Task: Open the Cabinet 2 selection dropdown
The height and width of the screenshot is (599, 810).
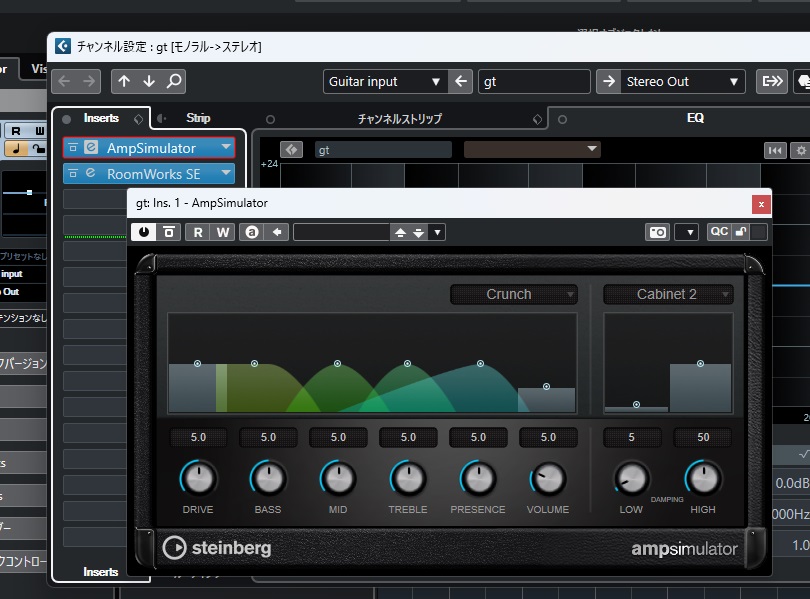Action: [669, 294]
